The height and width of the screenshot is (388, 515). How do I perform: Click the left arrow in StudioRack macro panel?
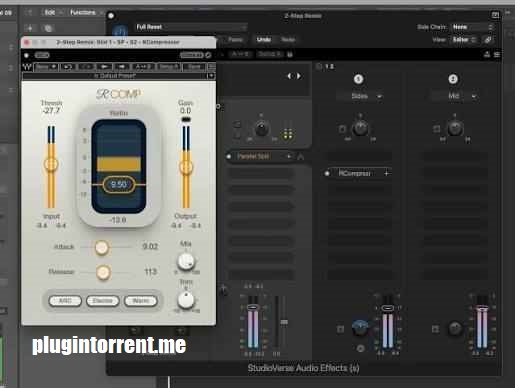tap(289, 76)
